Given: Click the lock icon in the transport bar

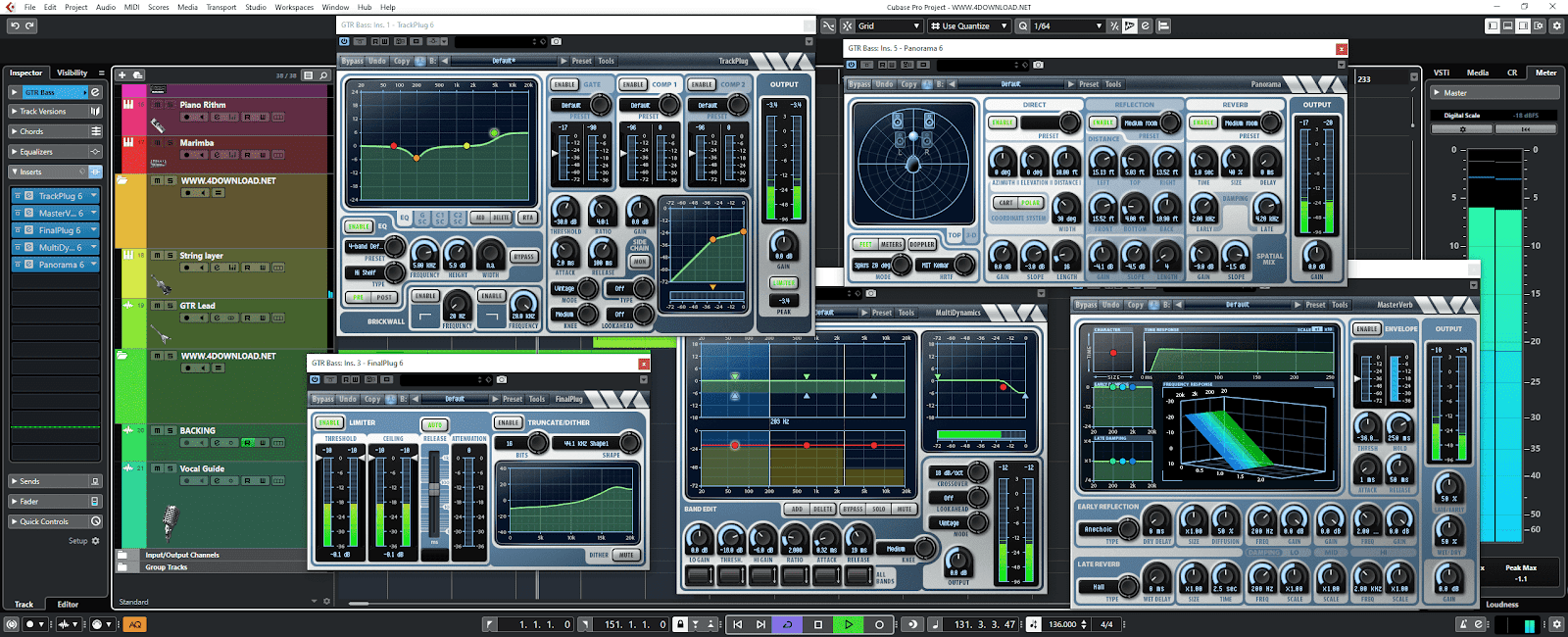Looking at the screenshot, I should click(680, 624).
